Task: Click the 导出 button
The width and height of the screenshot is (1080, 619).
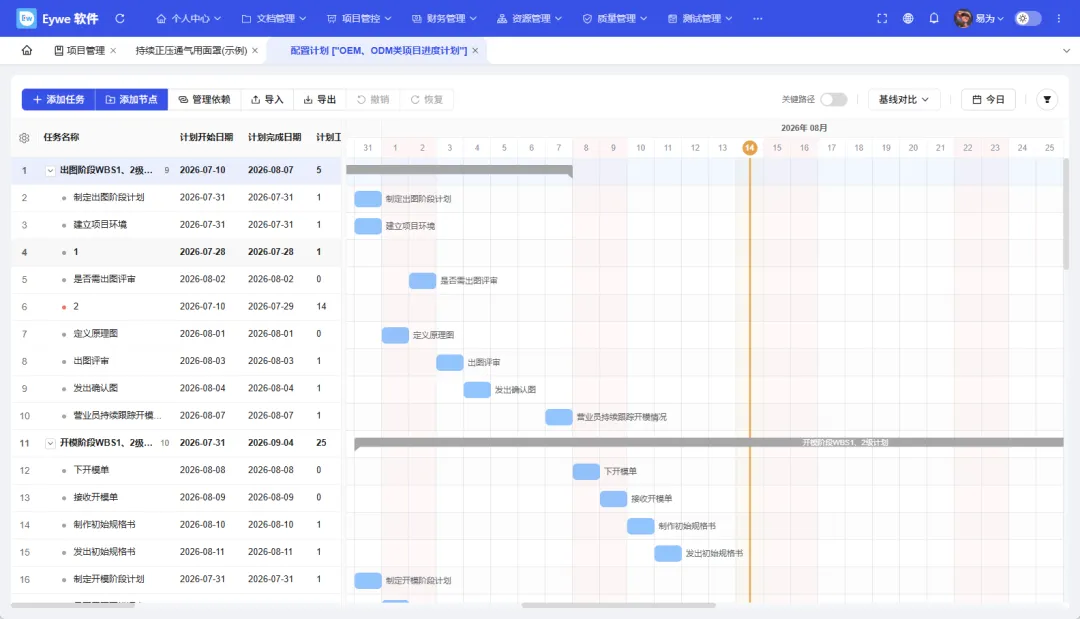Action: 320,100
